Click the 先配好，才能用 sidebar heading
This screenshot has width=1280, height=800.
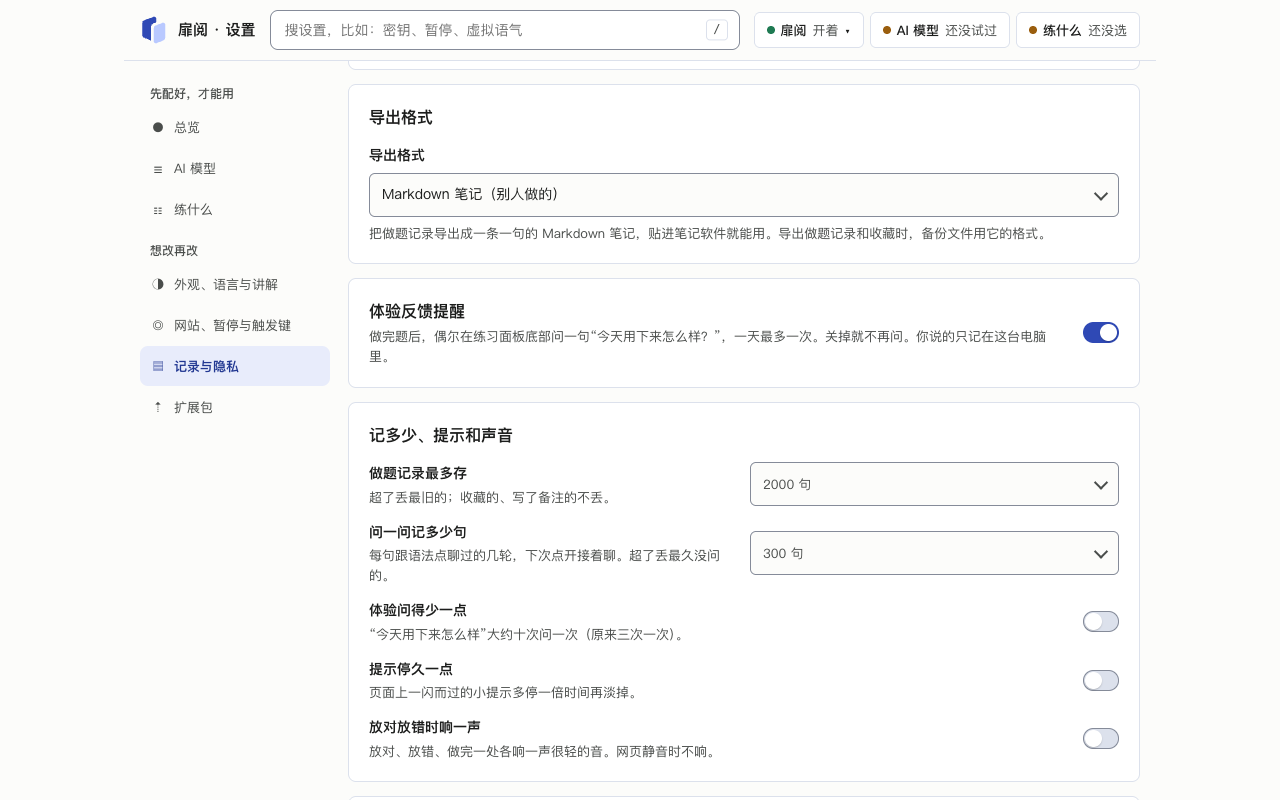pyautogui.click(x=192, y=94)
